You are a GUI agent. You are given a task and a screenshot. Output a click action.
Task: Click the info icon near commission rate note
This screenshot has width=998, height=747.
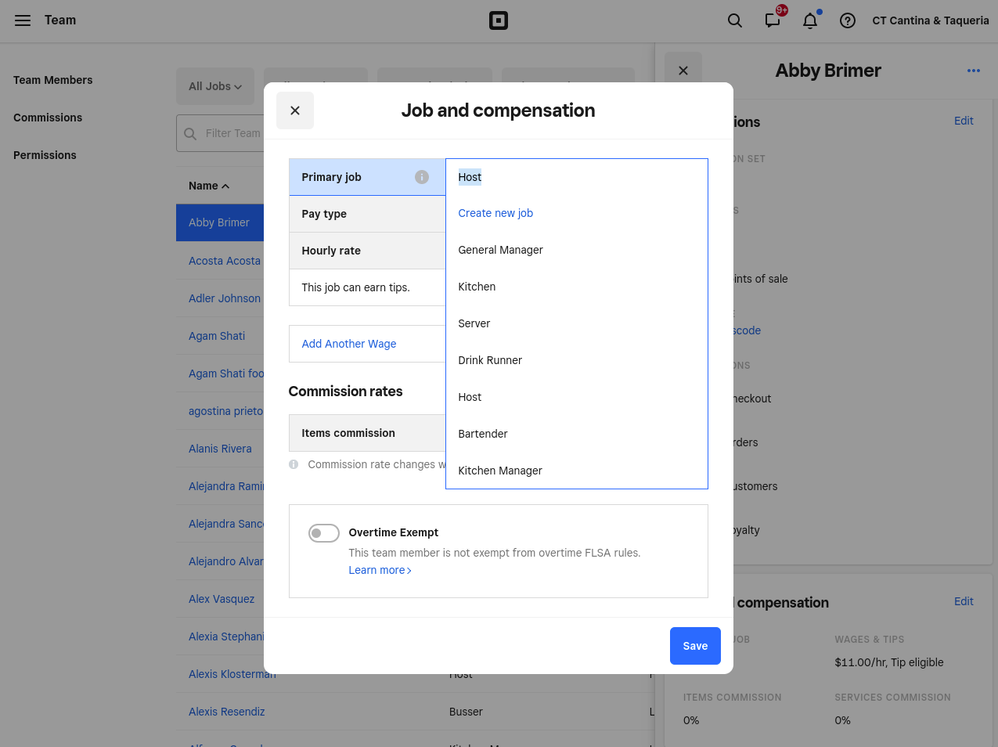coord(294,463)
